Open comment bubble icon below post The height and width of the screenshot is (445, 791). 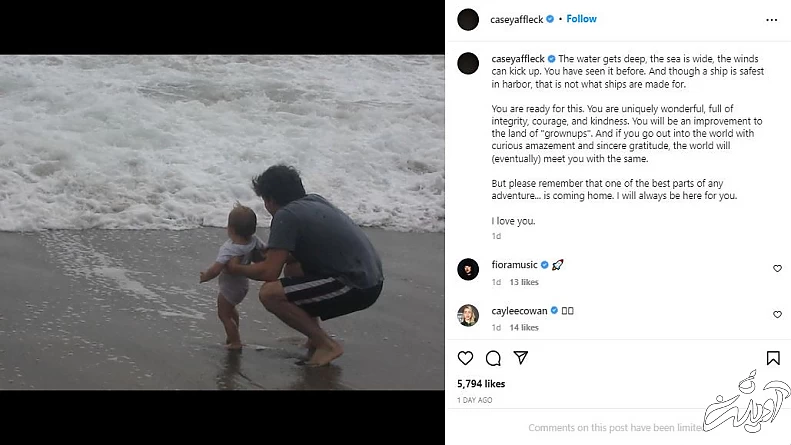[x=493, y=358]
